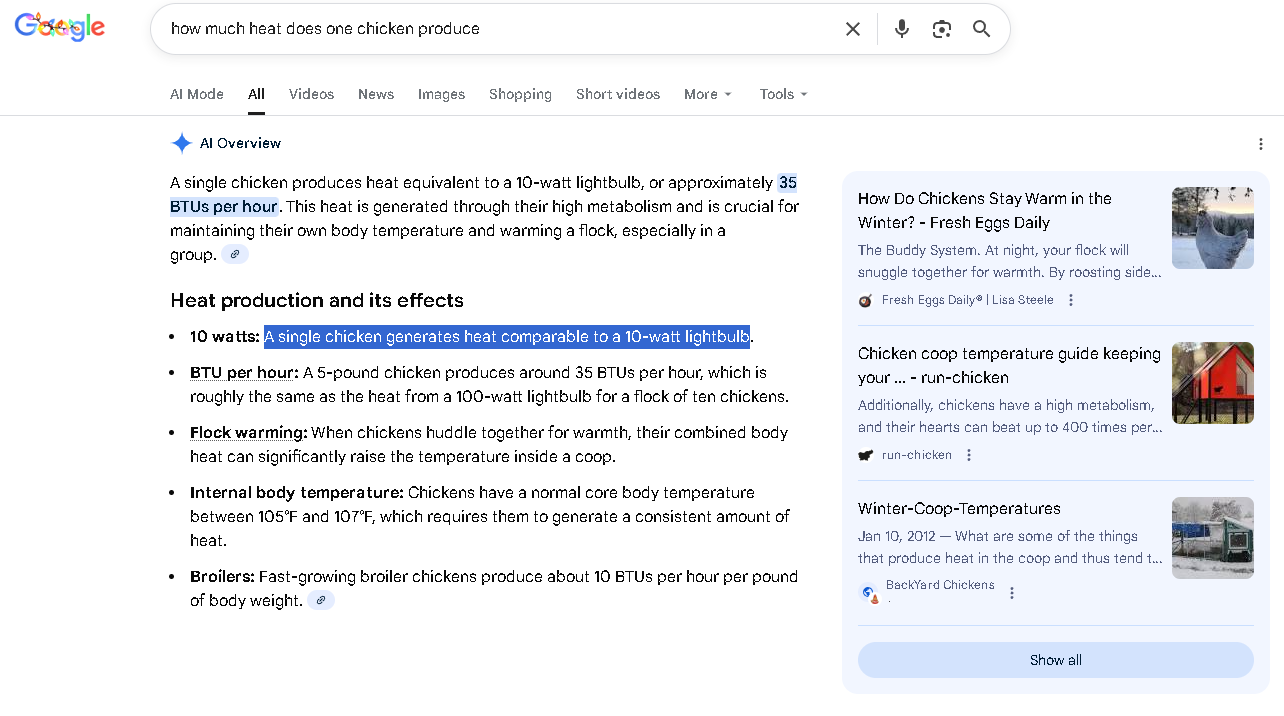Open Google Lens image search
Image resolution: width=1284 pixels, height=716 pixels.
pos(941,29)
